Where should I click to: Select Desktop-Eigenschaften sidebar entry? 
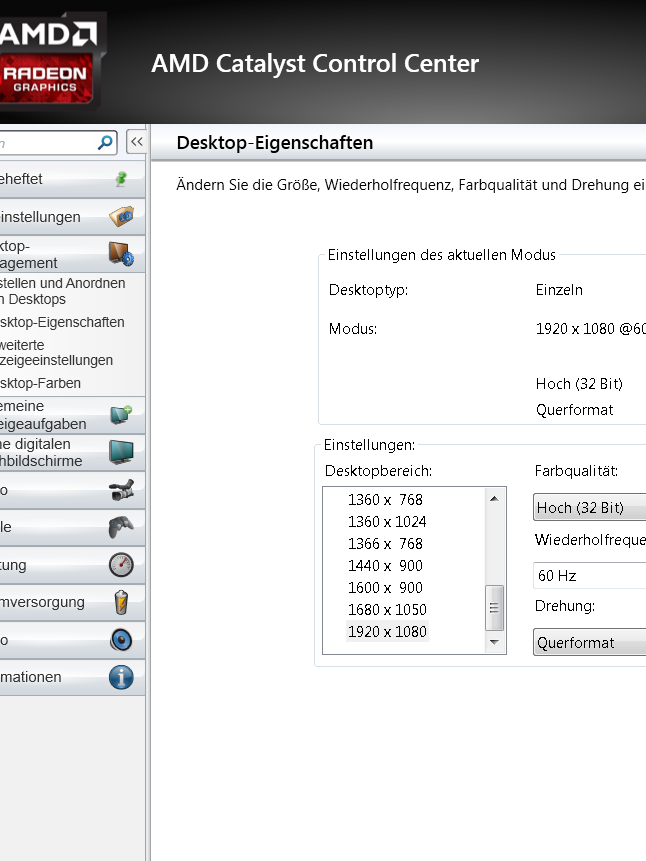tap(62, 322)
